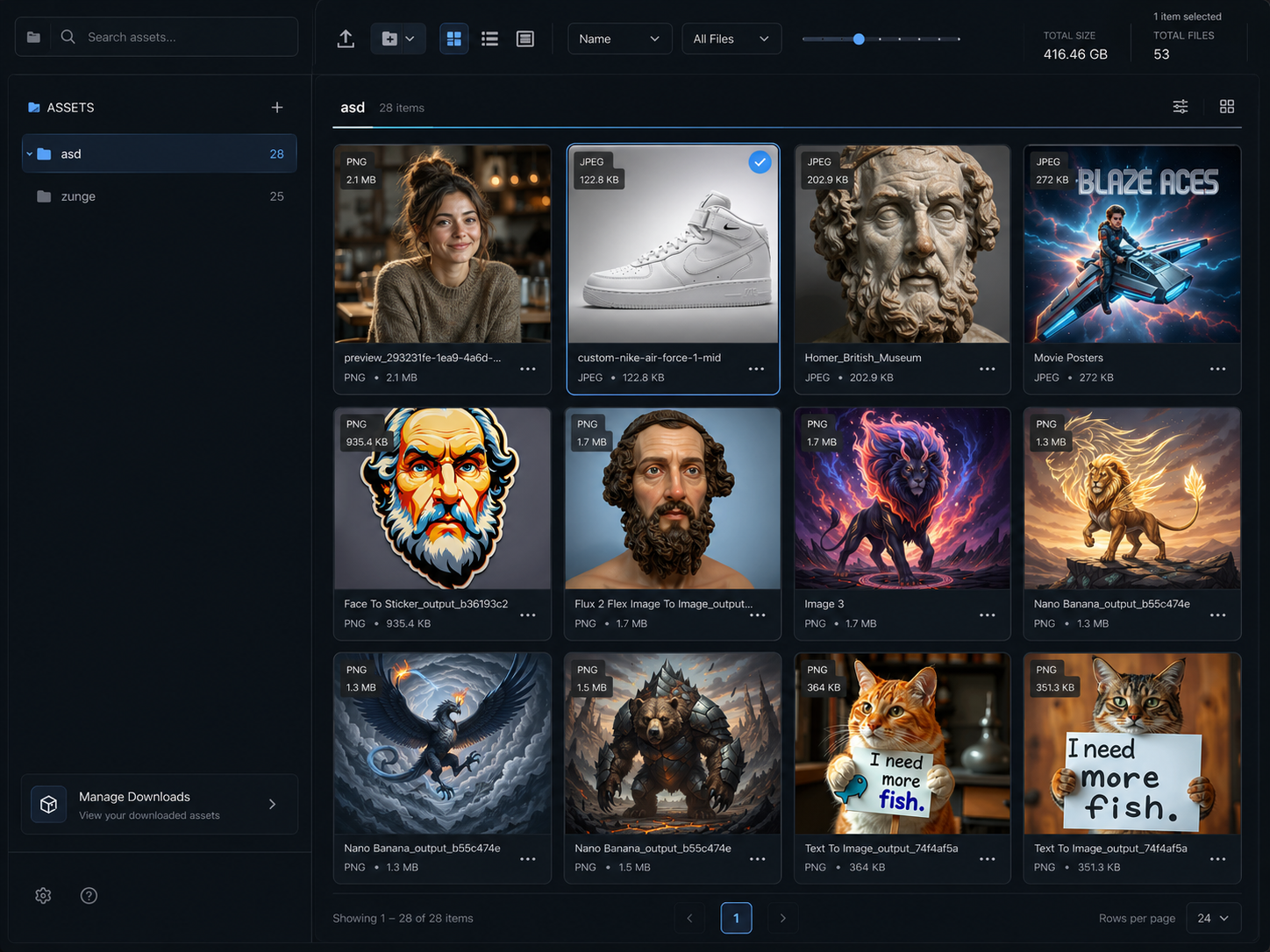Click the Manage Downloads box icon
The image size is (1270, 952).
(x=48, y=804)
